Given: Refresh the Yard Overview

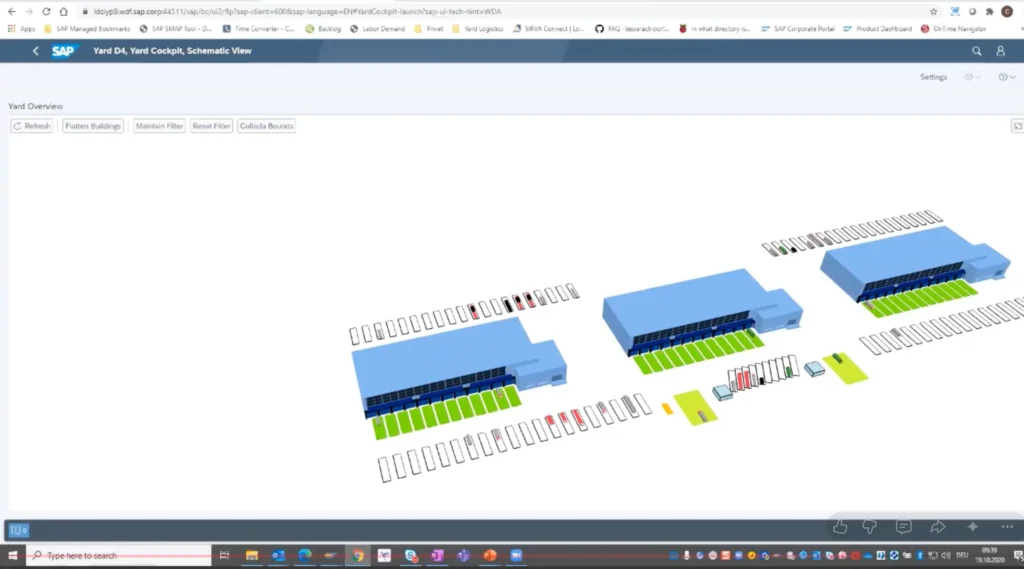Looking at the screenshot, I should tap(31, 126).
